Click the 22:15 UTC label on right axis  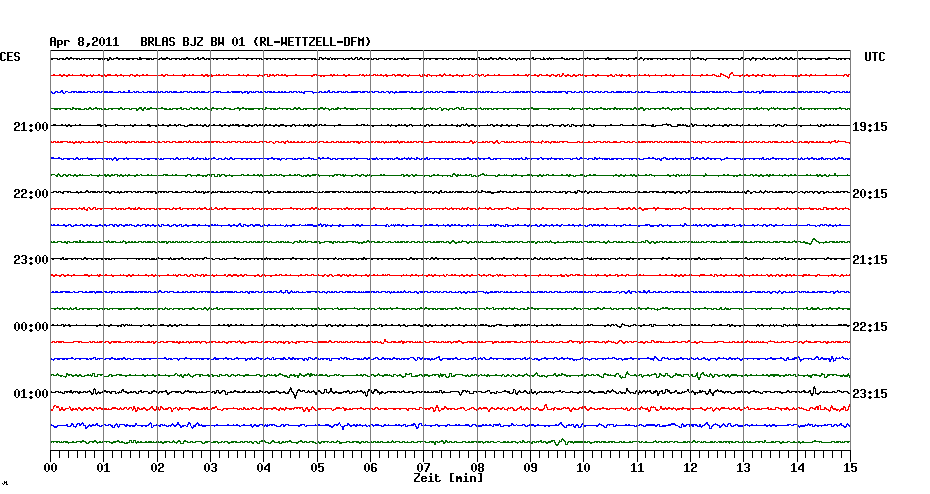[869, 327]
